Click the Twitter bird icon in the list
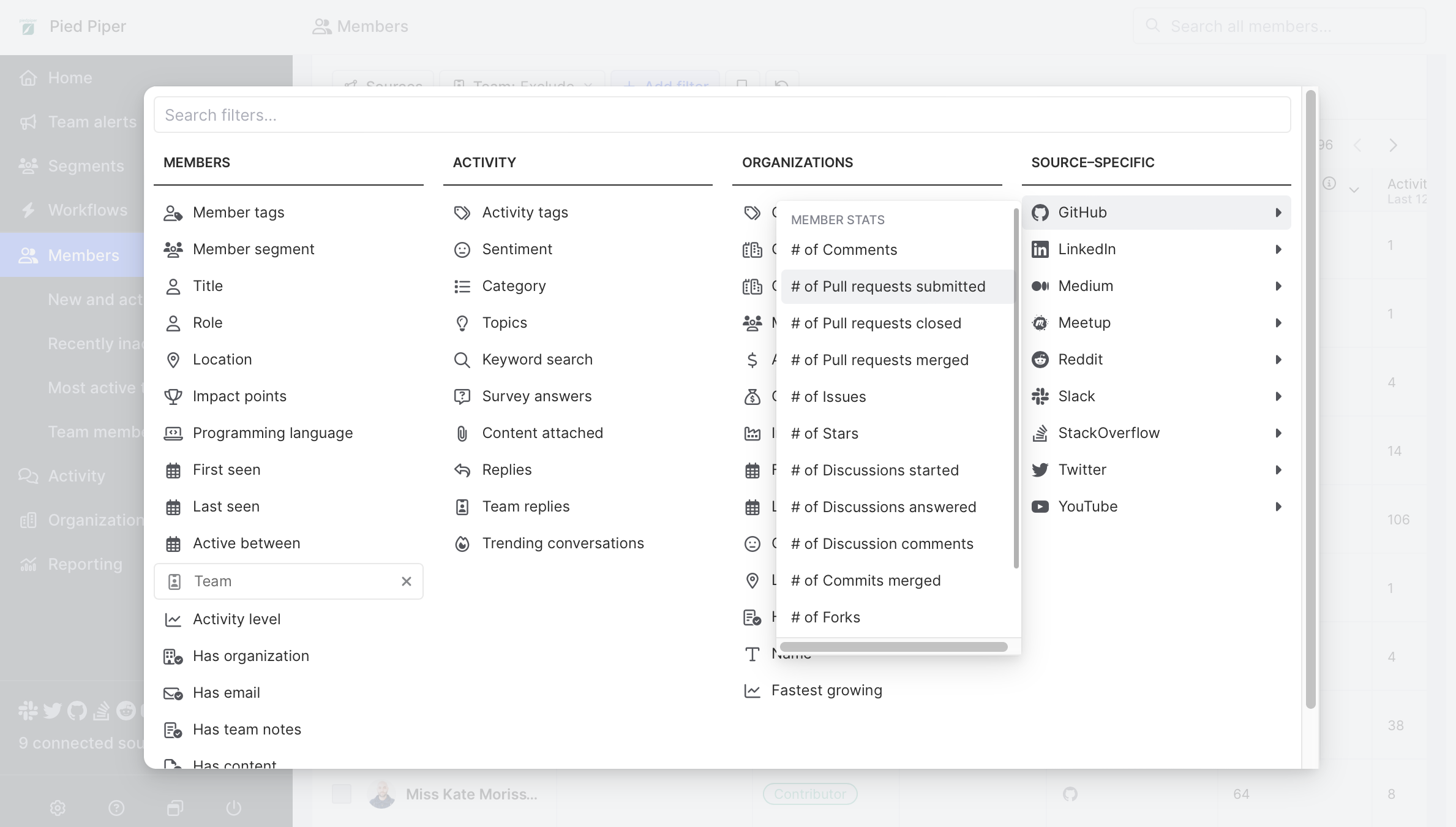This screenshot has width=1456, height=827. coord(1040,470)
